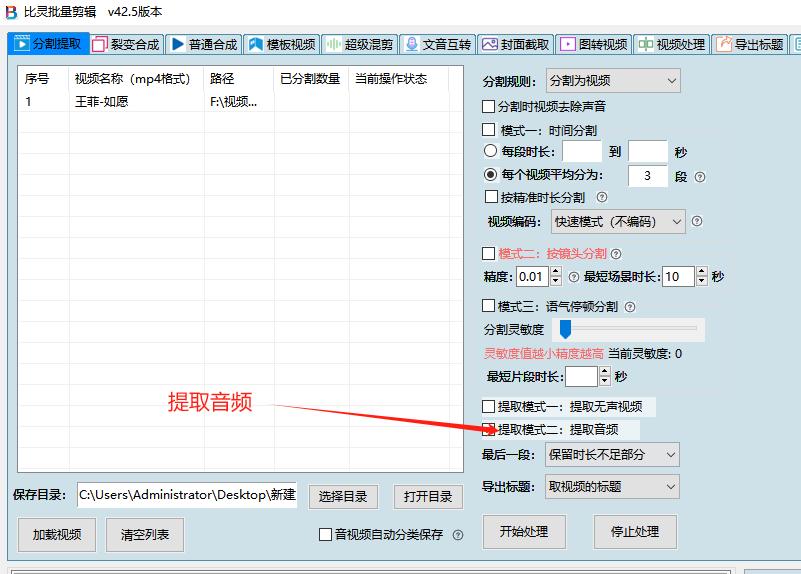This screenshot has width=801, height=574.
Task: Go to the 视频处理 tab
Action: pyautogui.click(x=672, y=44)
